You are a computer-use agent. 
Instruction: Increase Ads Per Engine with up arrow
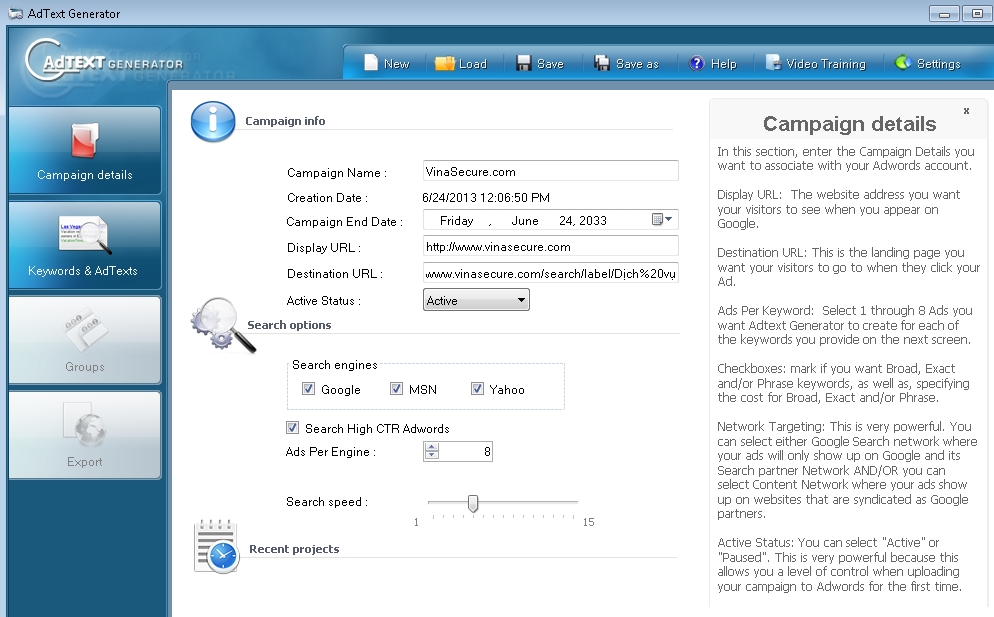[432, 447]
